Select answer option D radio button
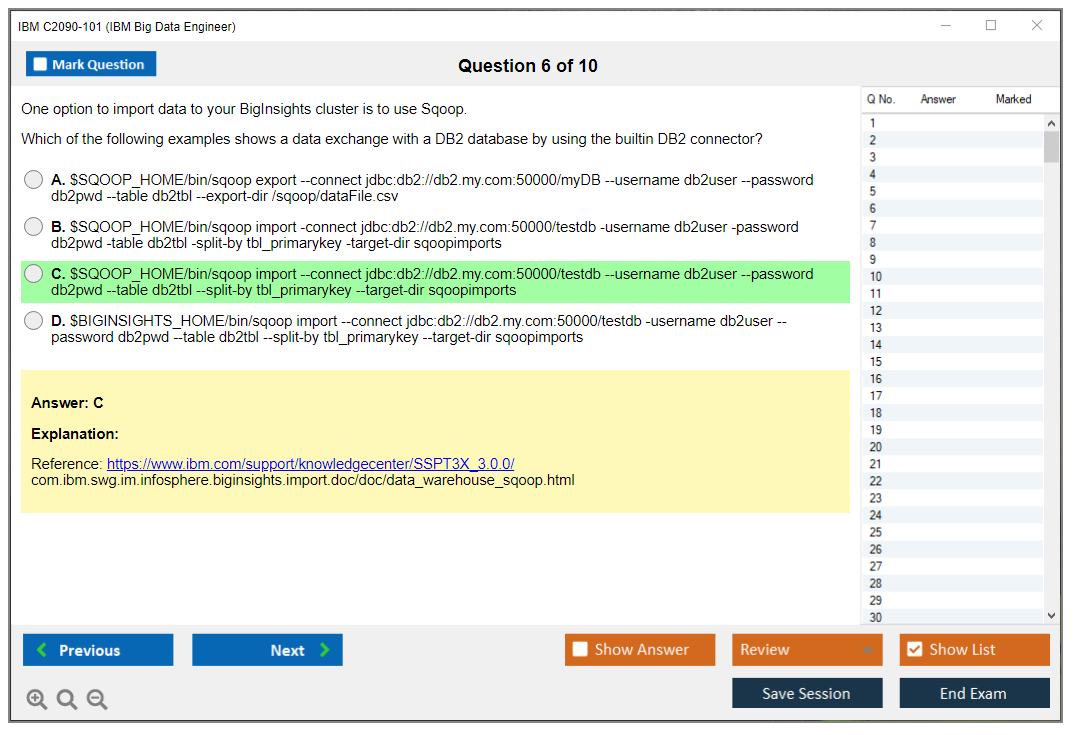The width and height of the screenshot is (1075, 735). [34, 321]
